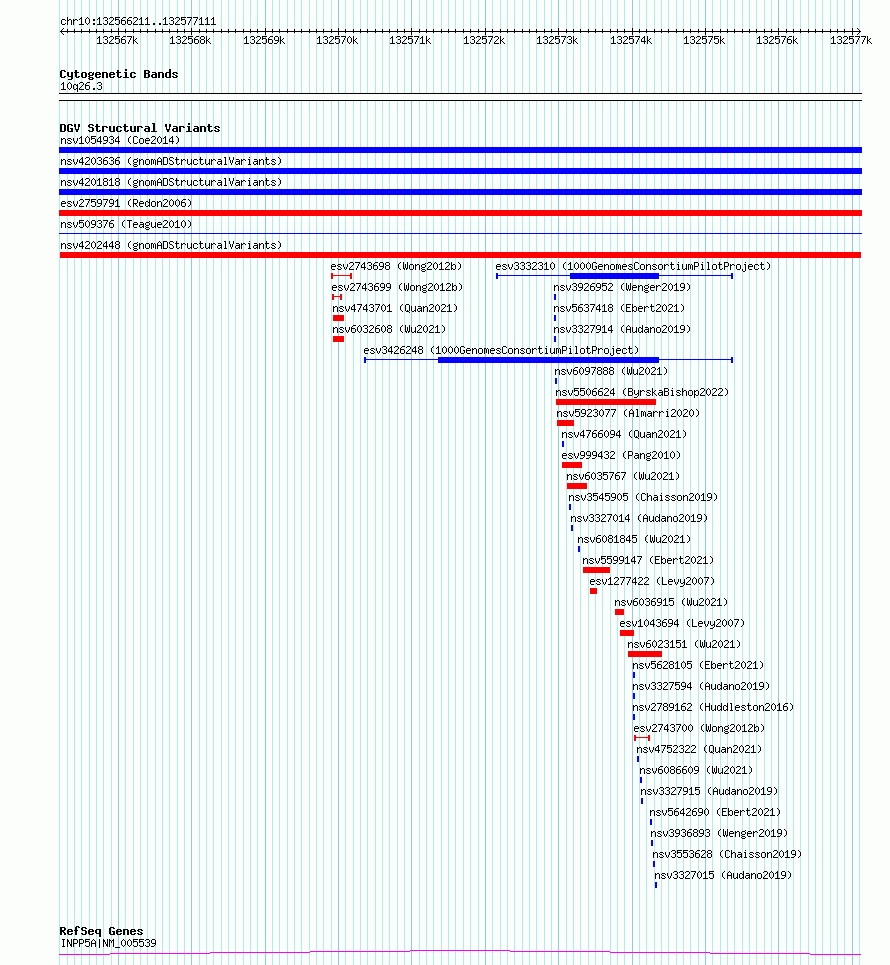Click the 132570k ruler tick label
This screenshot has height=965, width=890.
pos(337,41)
